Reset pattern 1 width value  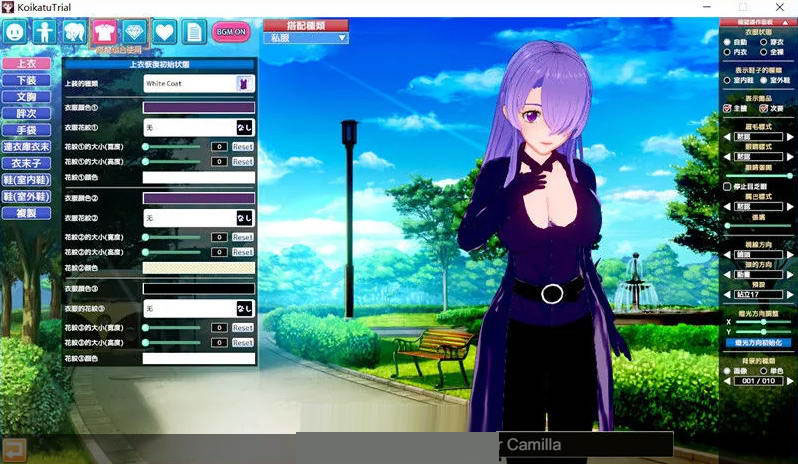(x=243, y=147)
